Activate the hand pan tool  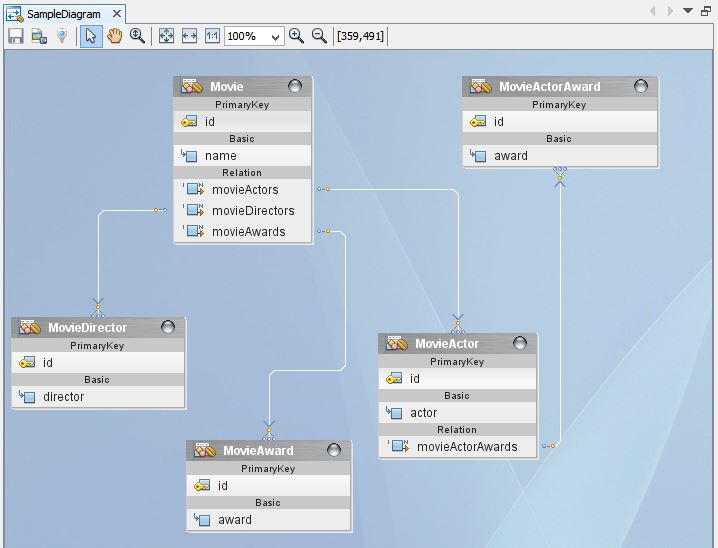[114, 36]
